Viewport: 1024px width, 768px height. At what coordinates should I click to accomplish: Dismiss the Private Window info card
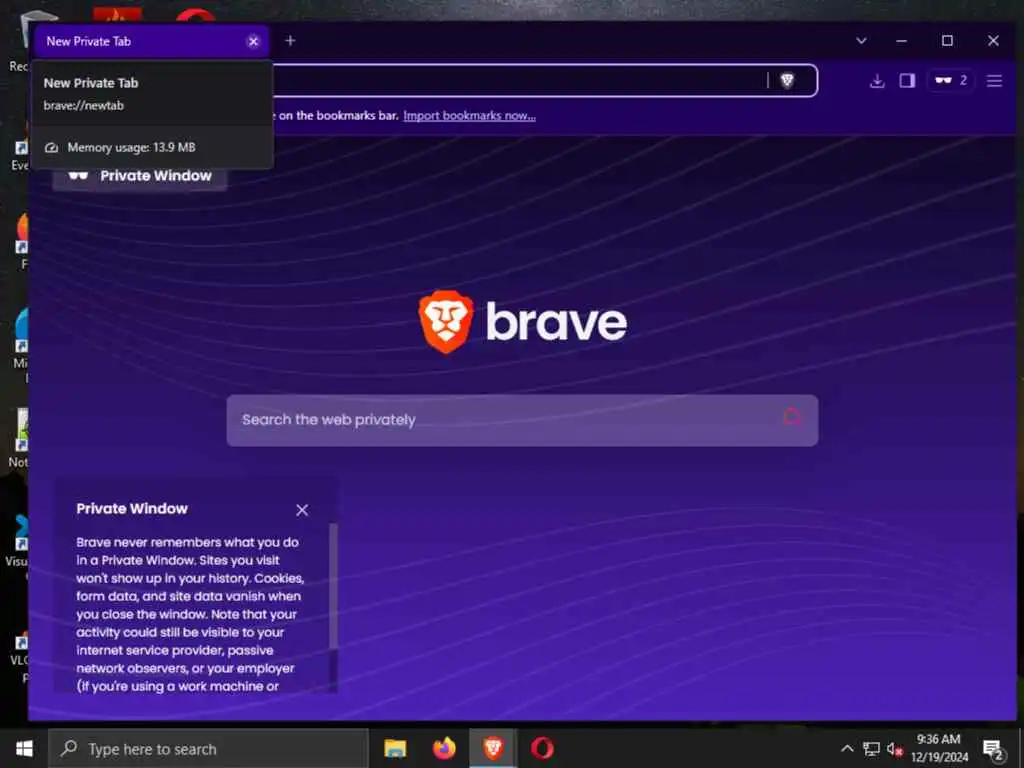click(302, 510)
